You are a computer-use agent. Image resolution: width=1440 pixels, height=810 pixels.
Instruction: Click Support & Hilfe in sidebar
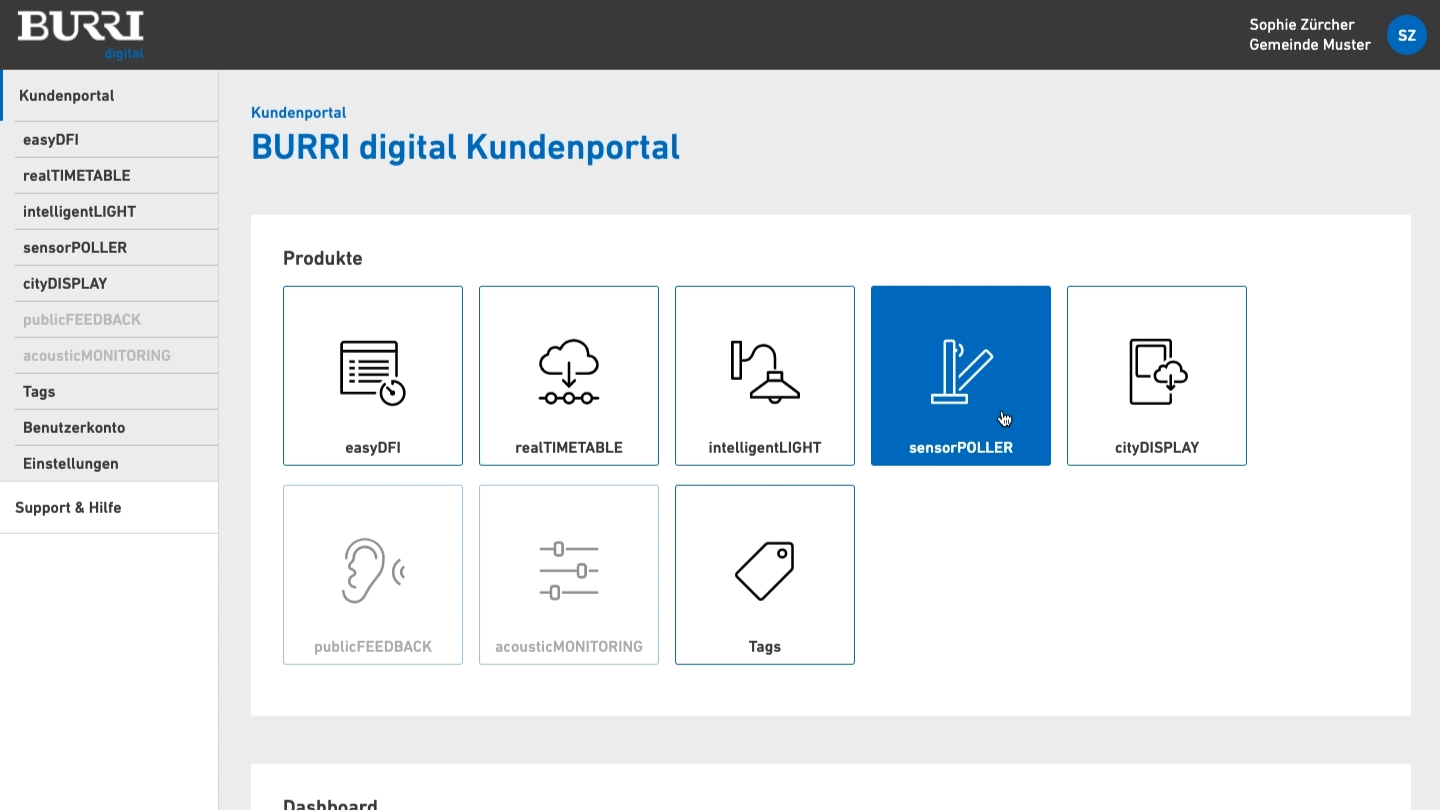tap(68, 508)
